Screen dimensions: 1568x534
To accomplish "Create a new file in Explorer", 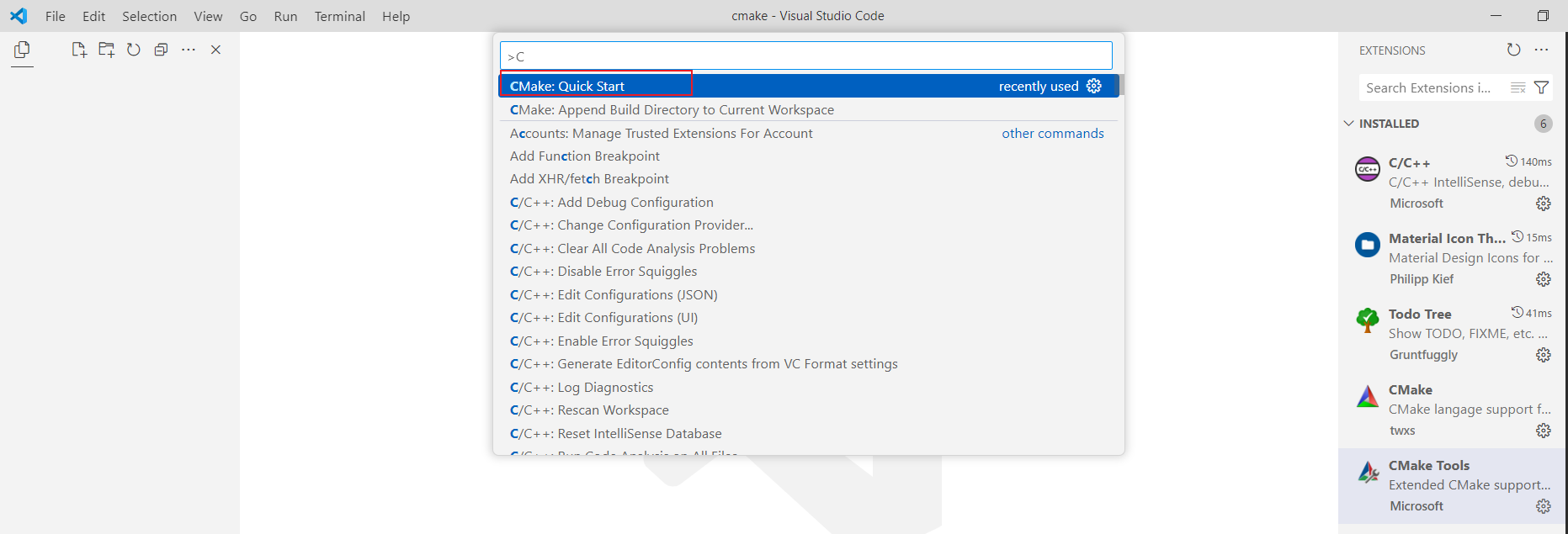I will tap(79, 50).
